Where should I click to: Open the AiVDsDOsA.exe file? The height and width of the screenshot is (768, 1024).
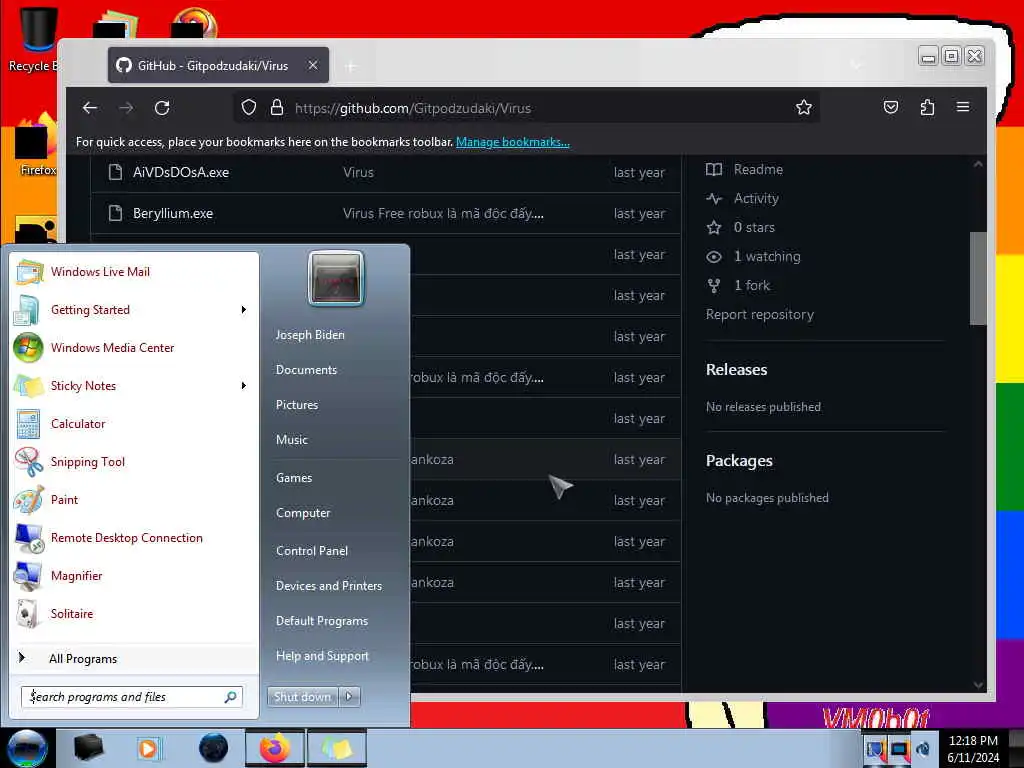181,172
